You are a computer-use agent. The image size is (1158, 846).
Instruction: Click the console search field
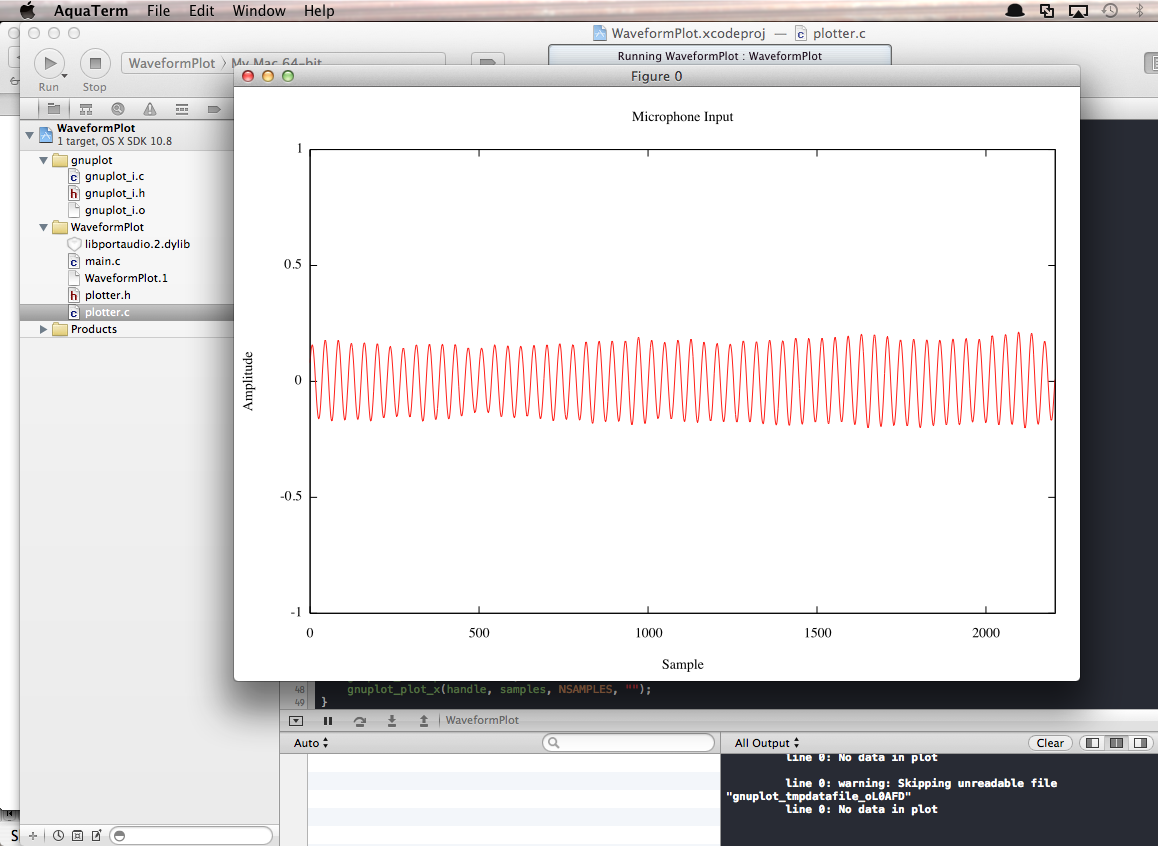pyautogui.click(x=629, y=742)
